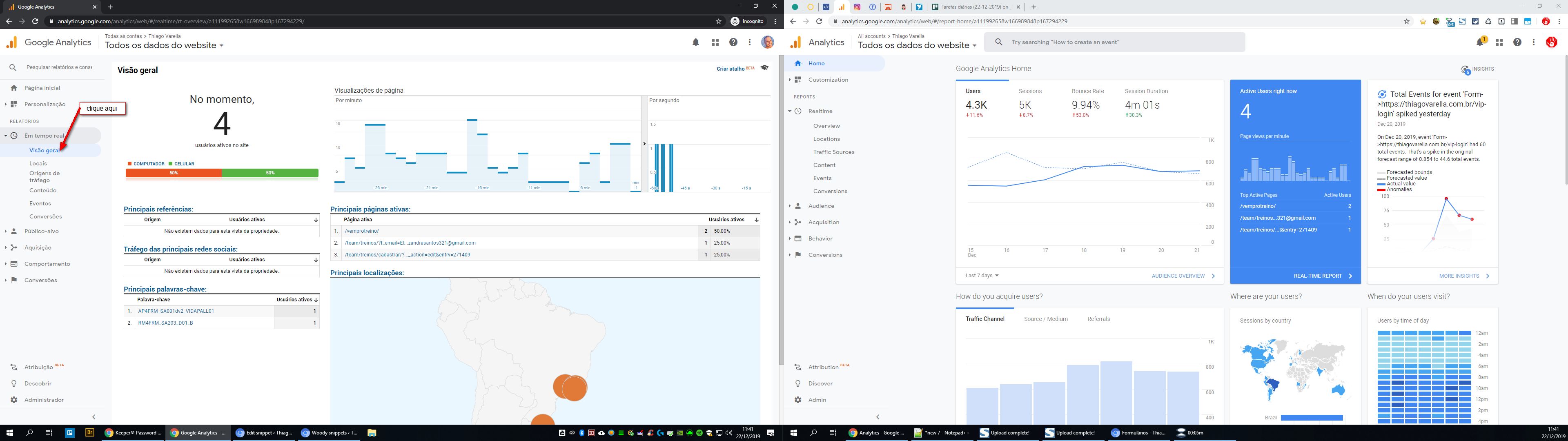Image resolution: width=1568 pixels, height=441 pixels.
Task: Click the /vemprotreino/ active page link
Action: [x=361, y=232]
